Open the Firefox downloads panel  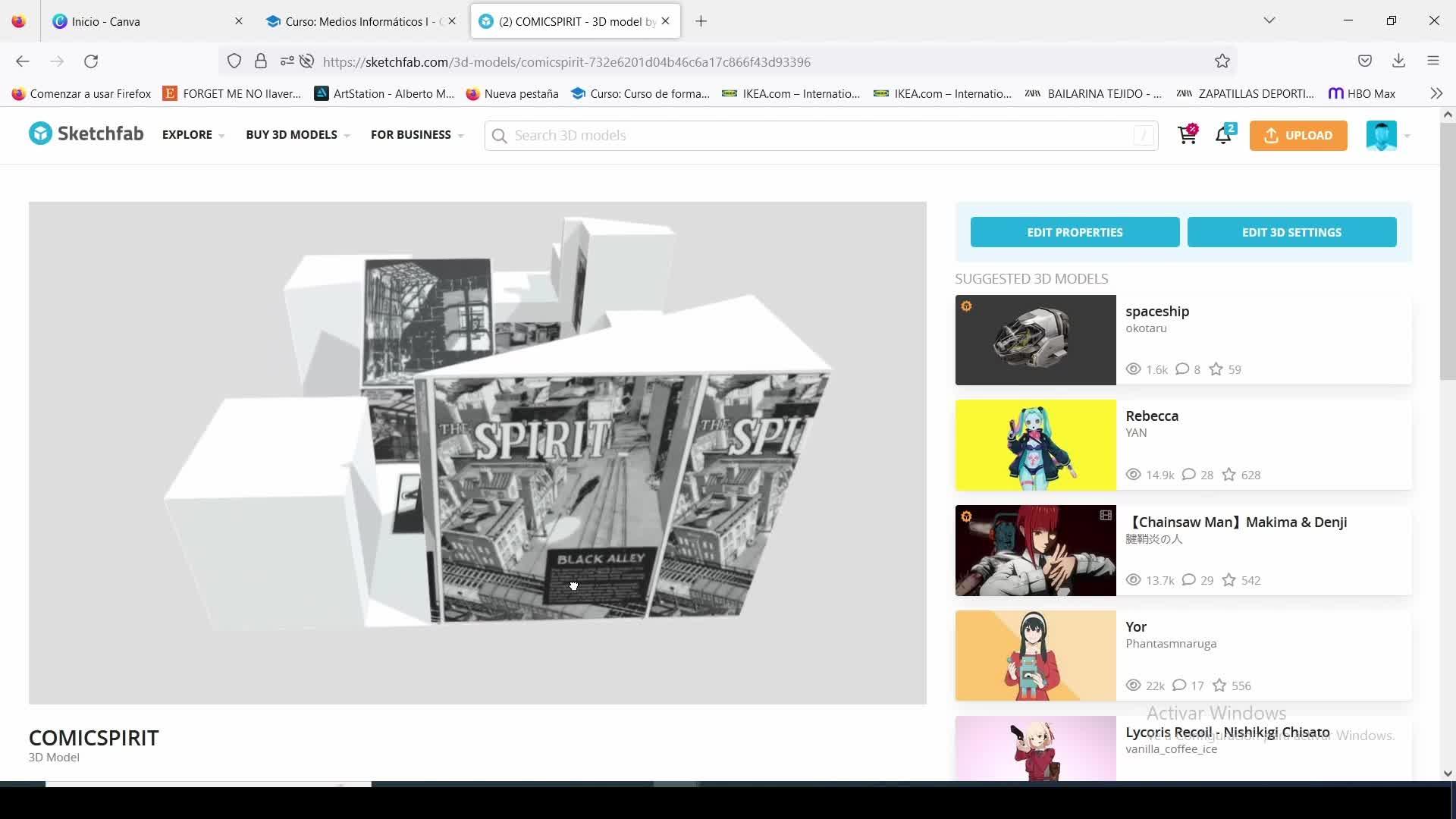pos(1398,61)
